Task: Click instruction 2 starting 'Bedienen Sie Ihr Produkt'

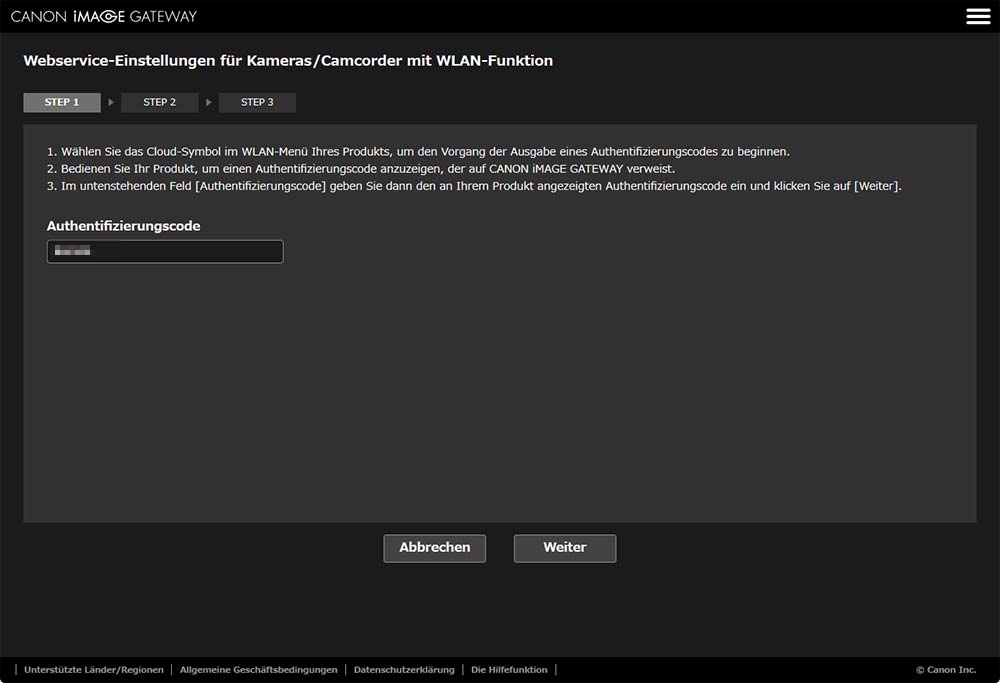Action: click(x=360, y=169)
